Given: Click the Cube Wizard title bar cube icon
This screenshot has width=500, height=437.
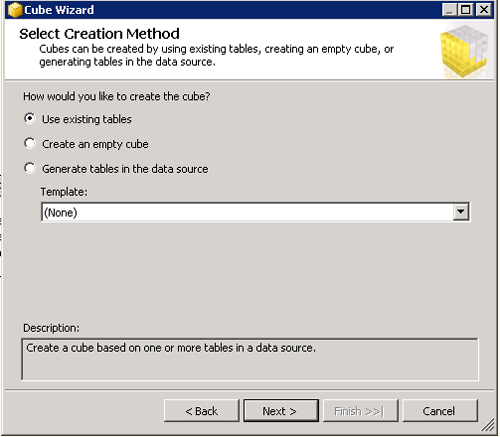Looking at the screenshot, I should click(15, 10).
